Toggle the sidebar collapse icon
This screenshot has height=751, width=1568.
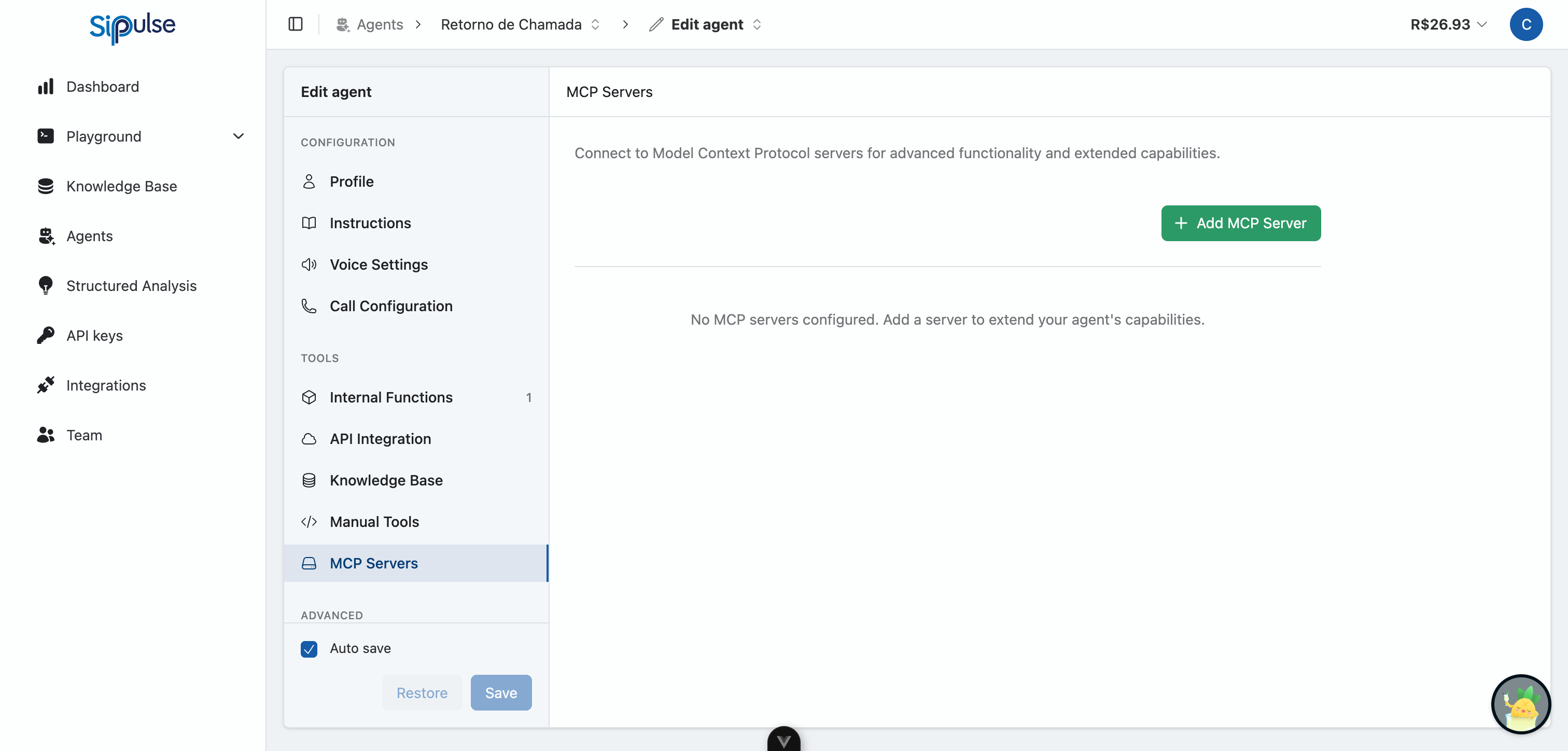pyautogui.click(x=296, y=24)
